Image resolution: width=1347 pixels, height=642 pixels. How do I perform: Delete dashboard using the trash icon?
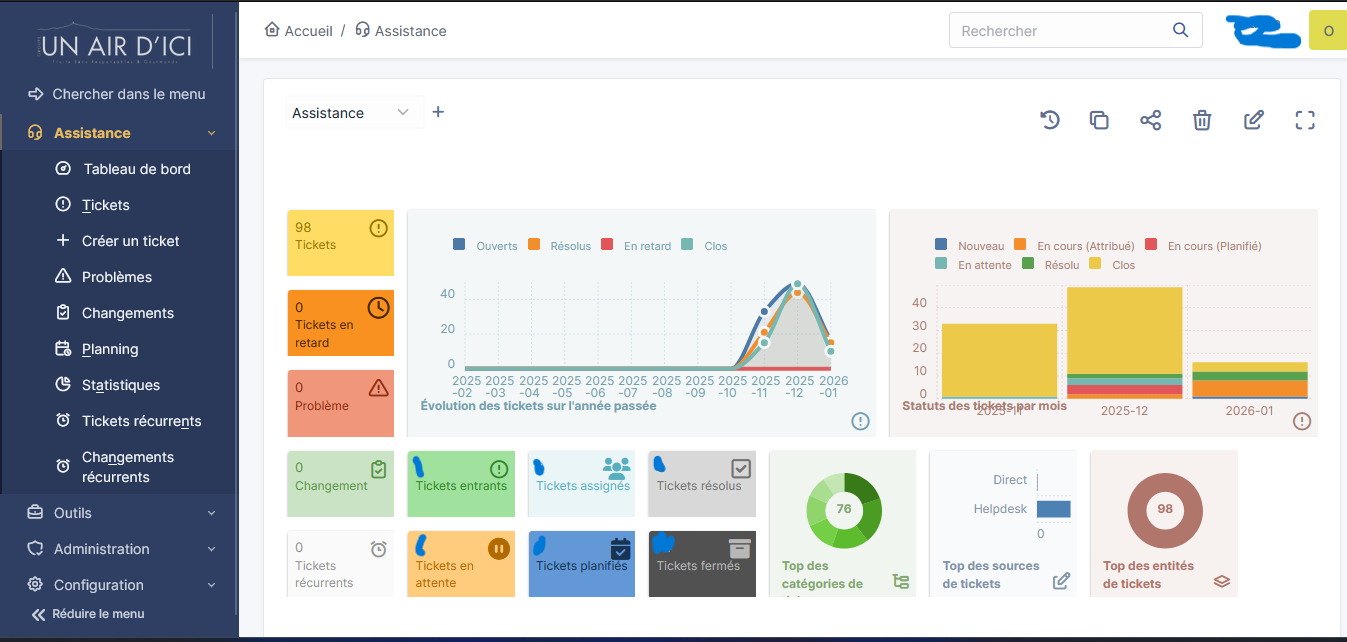[x=1202, y=120]
